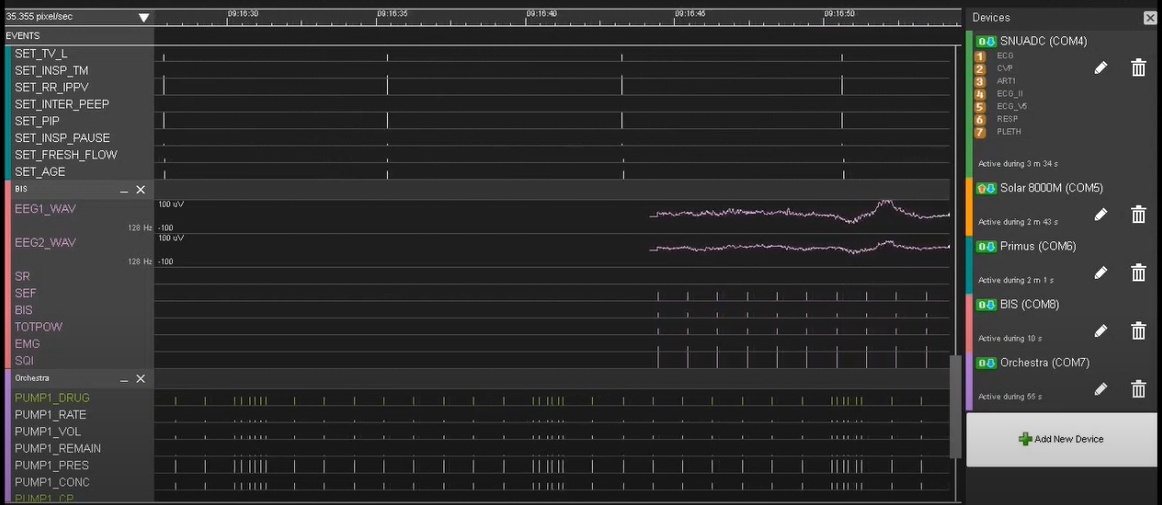Select the EEG1_WAV track

[45, 209]
